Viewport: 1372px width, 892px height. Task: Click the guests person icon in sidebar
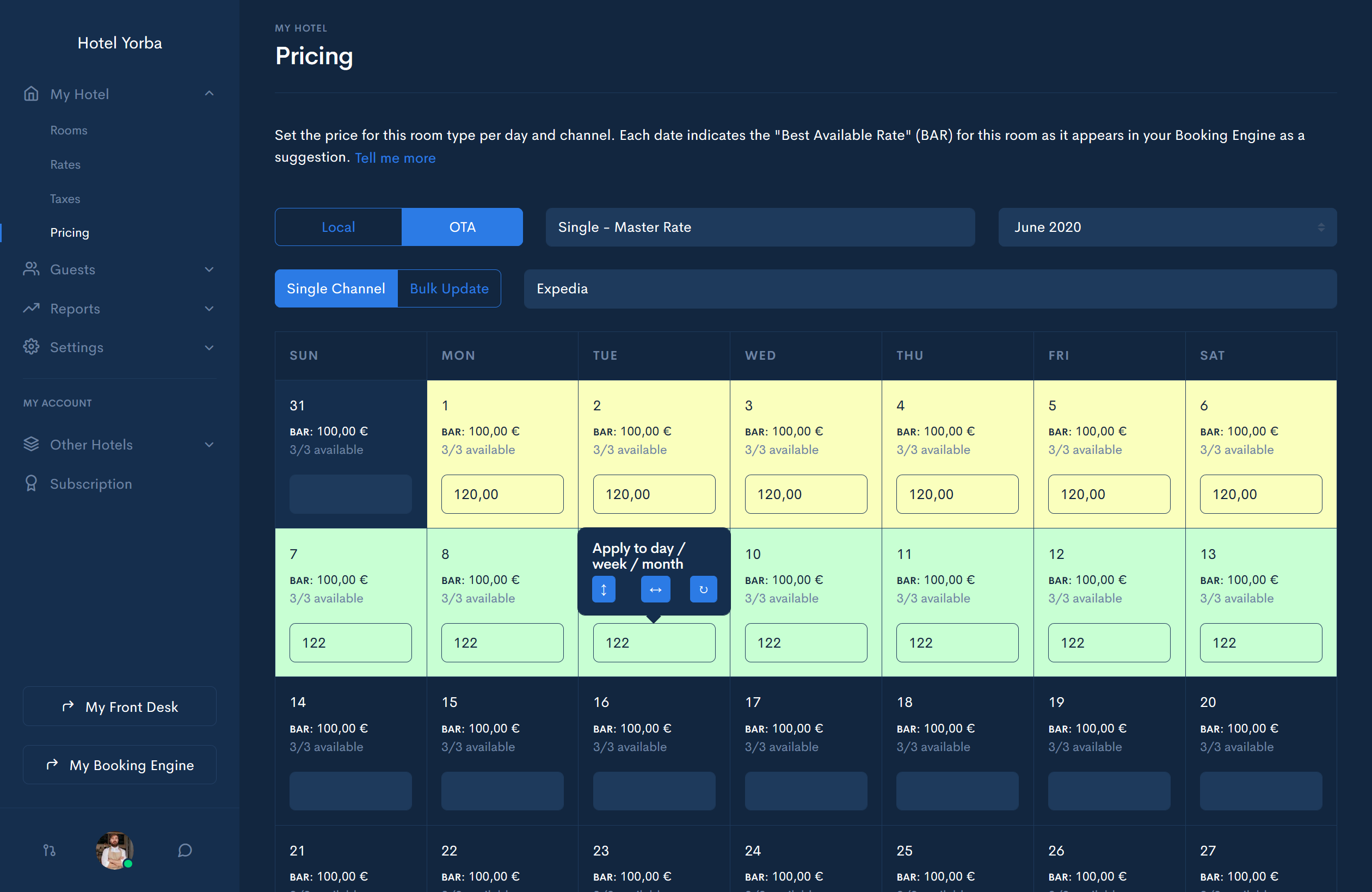(31, 269)
